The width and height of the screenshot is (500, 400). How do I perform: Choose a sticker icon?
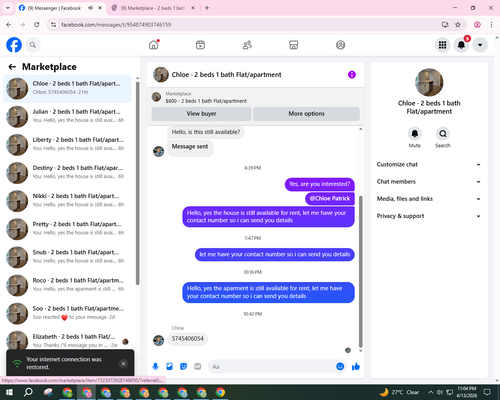coord(183,367)
